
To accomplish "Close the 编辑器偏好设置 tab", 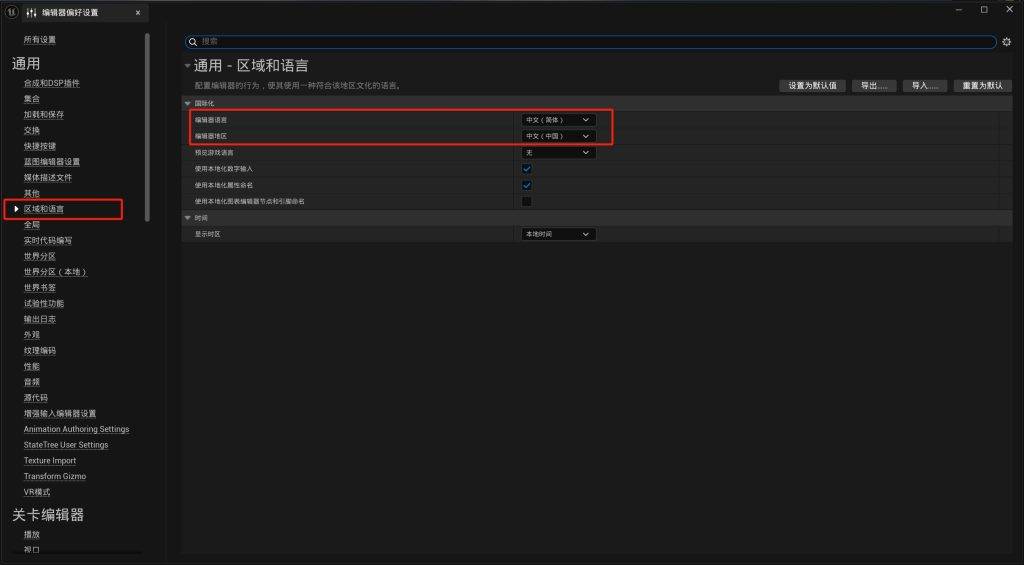I will (x=138, y=13).
